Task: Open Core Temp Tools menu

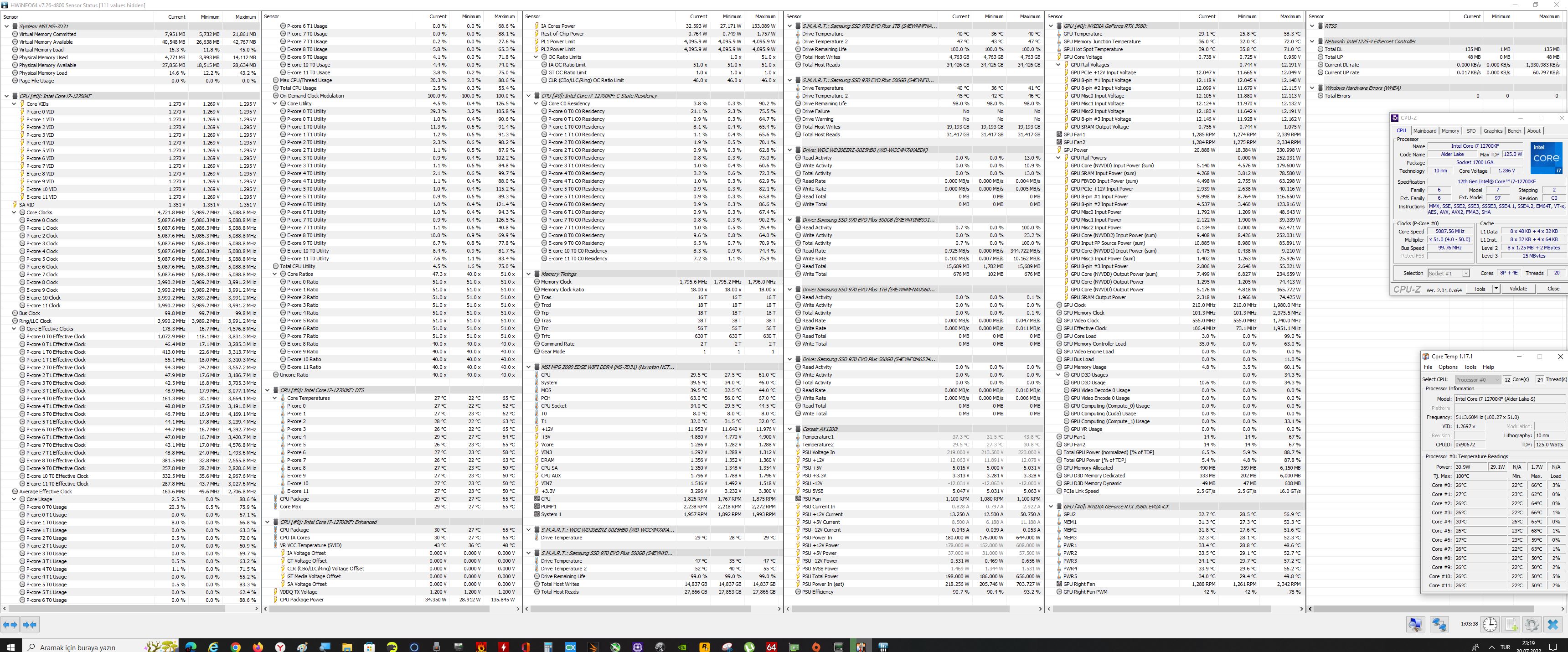Action: (x=1470, y=367)
